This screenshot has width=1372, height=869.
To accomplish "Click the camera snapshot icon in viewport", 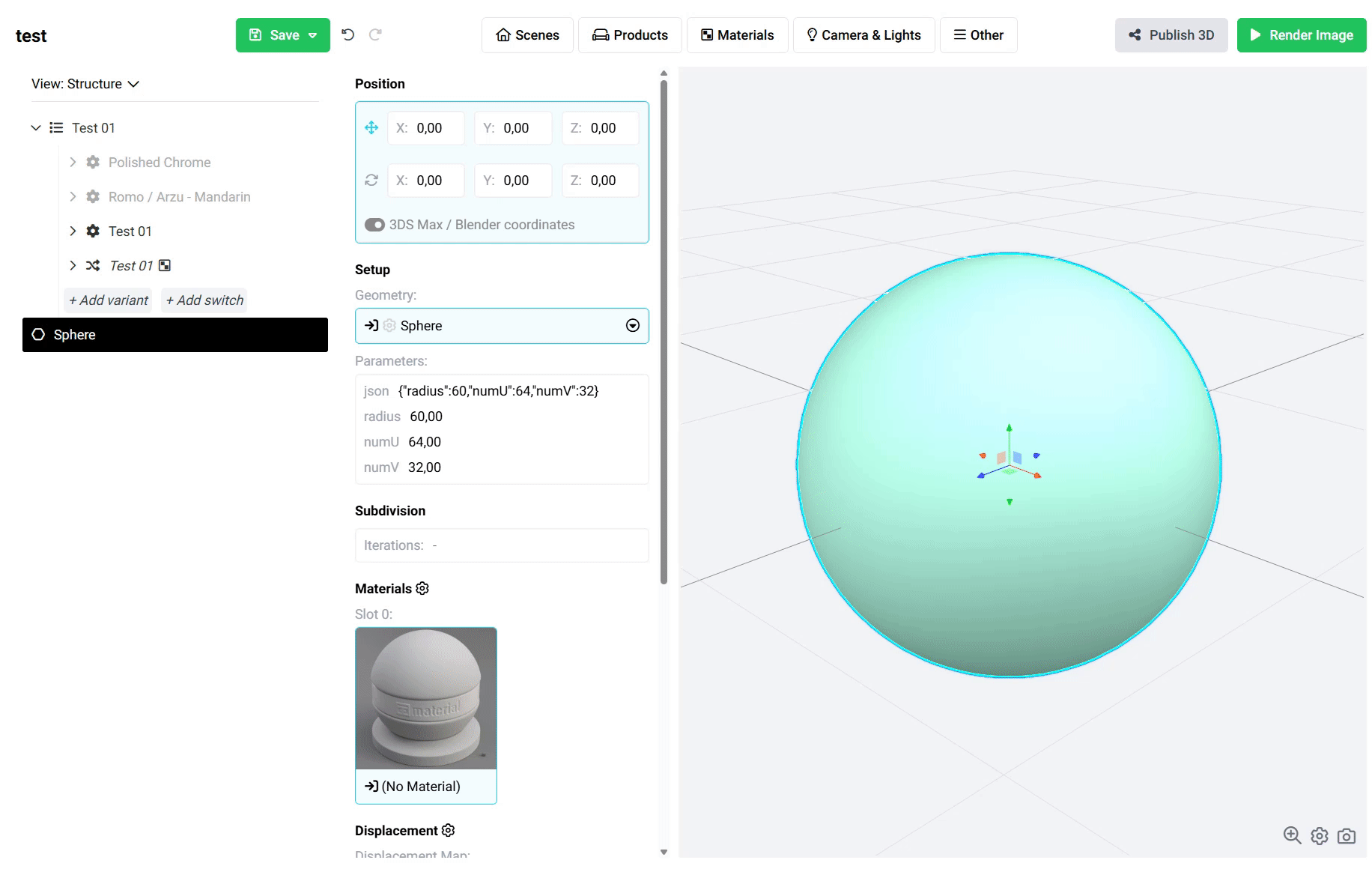I will pos(1347,835).
